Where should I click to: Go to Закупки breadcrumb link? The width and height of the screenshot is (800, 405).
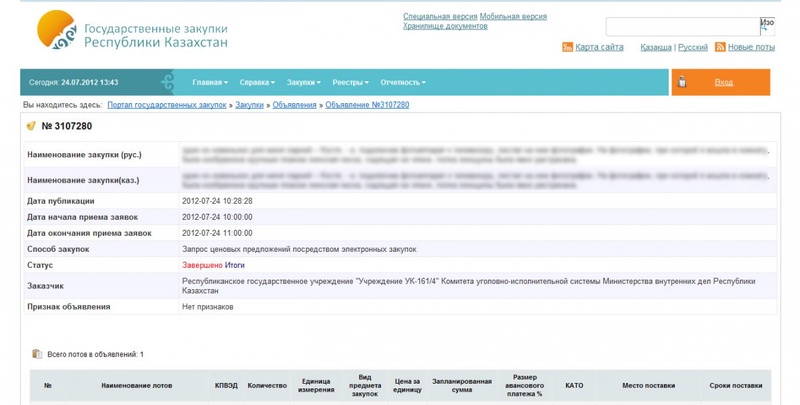tap(249, 105)
